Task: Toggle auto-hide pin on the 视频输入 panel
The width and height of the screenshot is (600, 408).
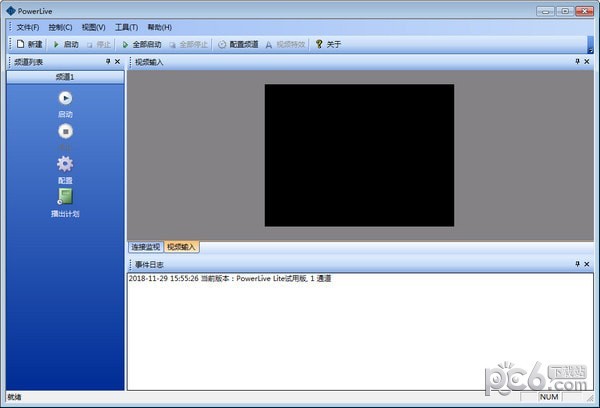Action: [577, 62]
